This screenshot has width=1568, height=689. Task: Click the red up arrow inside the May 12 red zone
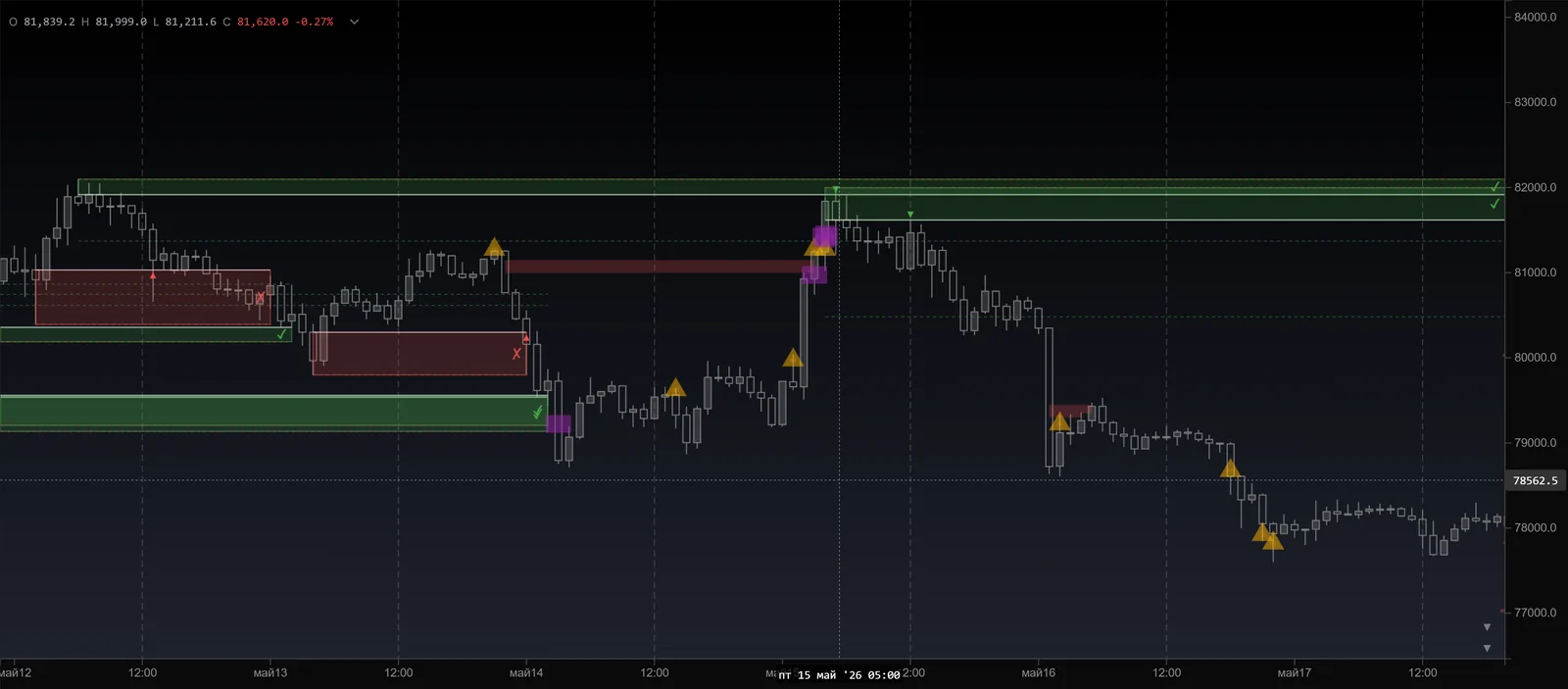[x=153, y=277]
